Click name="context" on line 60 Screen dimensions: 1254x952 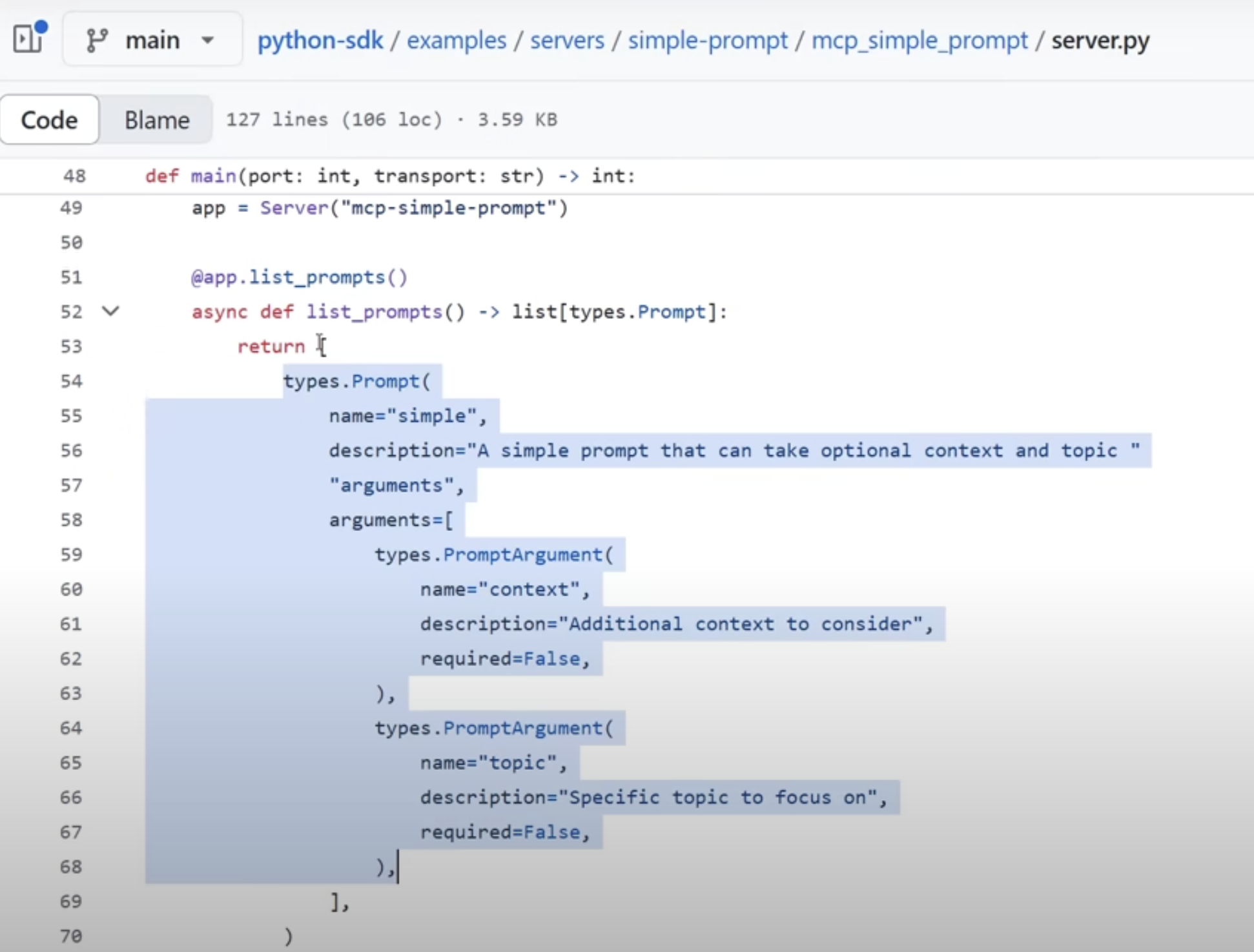click(x=506, y=589)
